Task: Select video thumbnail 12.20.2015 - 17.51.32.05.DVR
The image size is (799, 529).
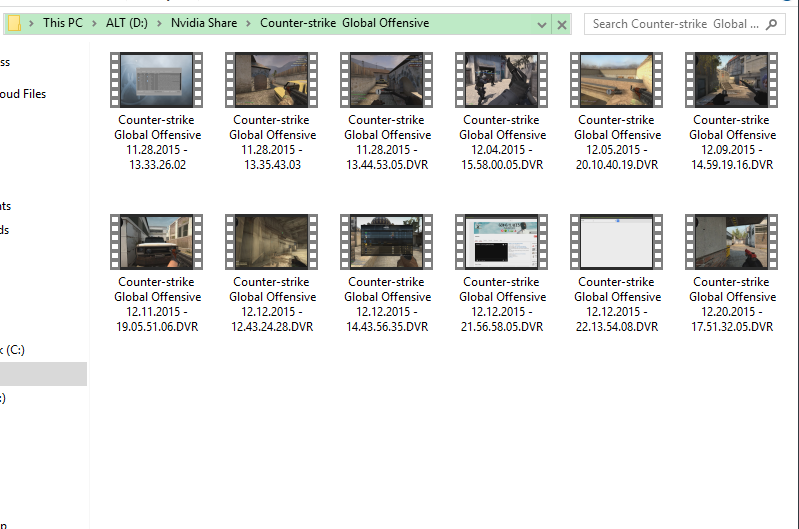Action: [x=732, y=242]
